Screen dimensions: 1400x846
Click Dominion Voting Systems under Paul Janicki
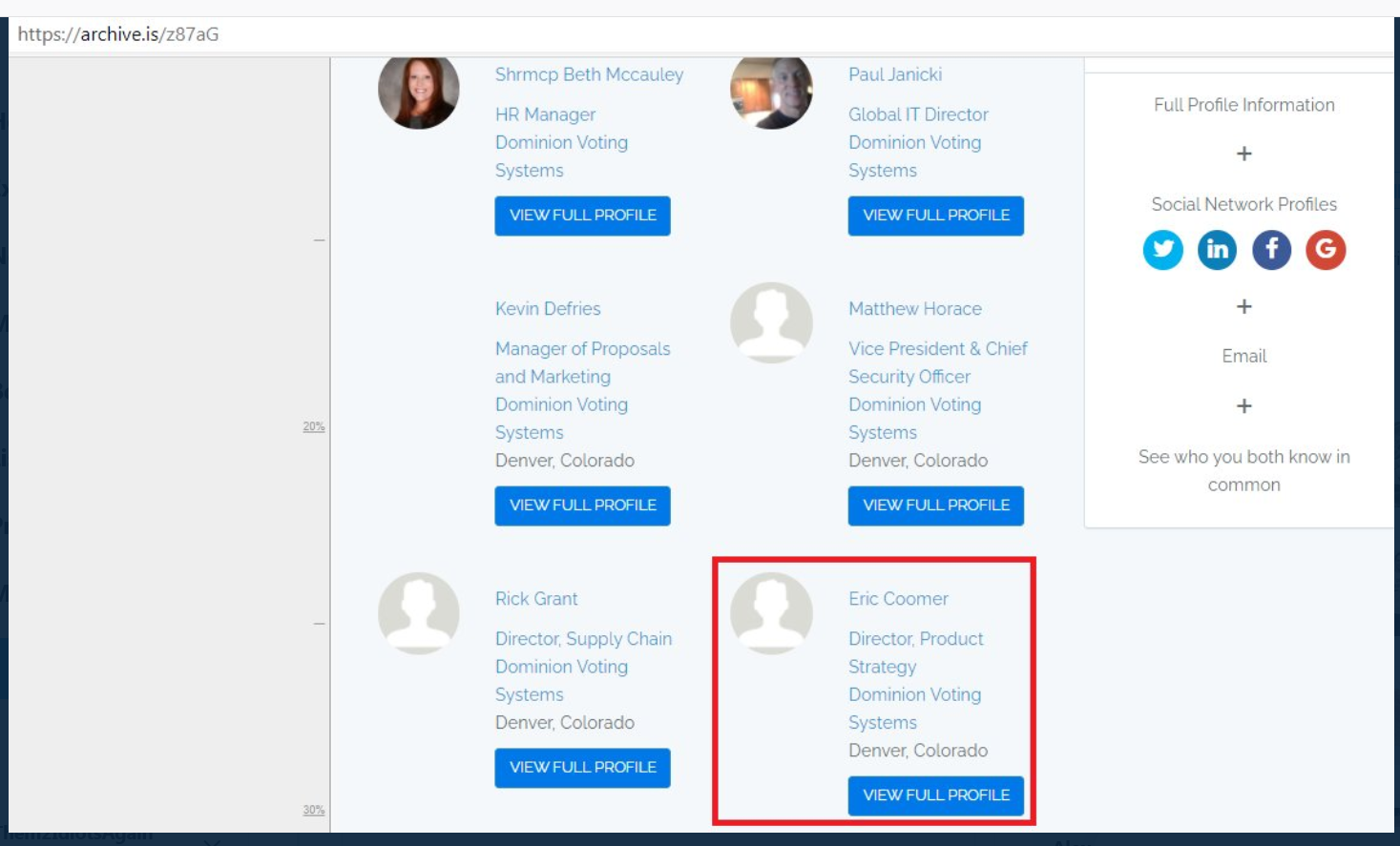click(x=915, y=156)
